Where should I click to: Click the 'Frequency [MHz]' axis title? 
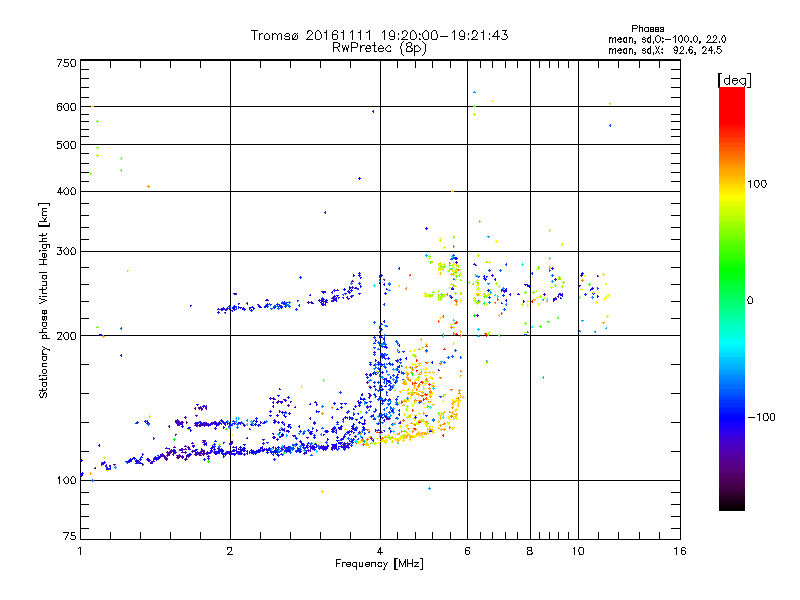379,564
